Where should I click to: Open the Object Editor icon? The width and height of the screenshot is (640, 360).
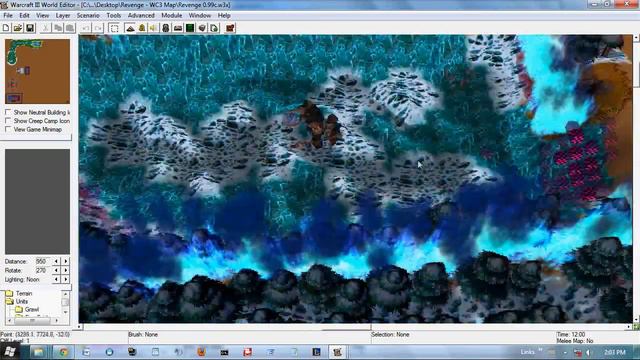click(x=165, y=28)
